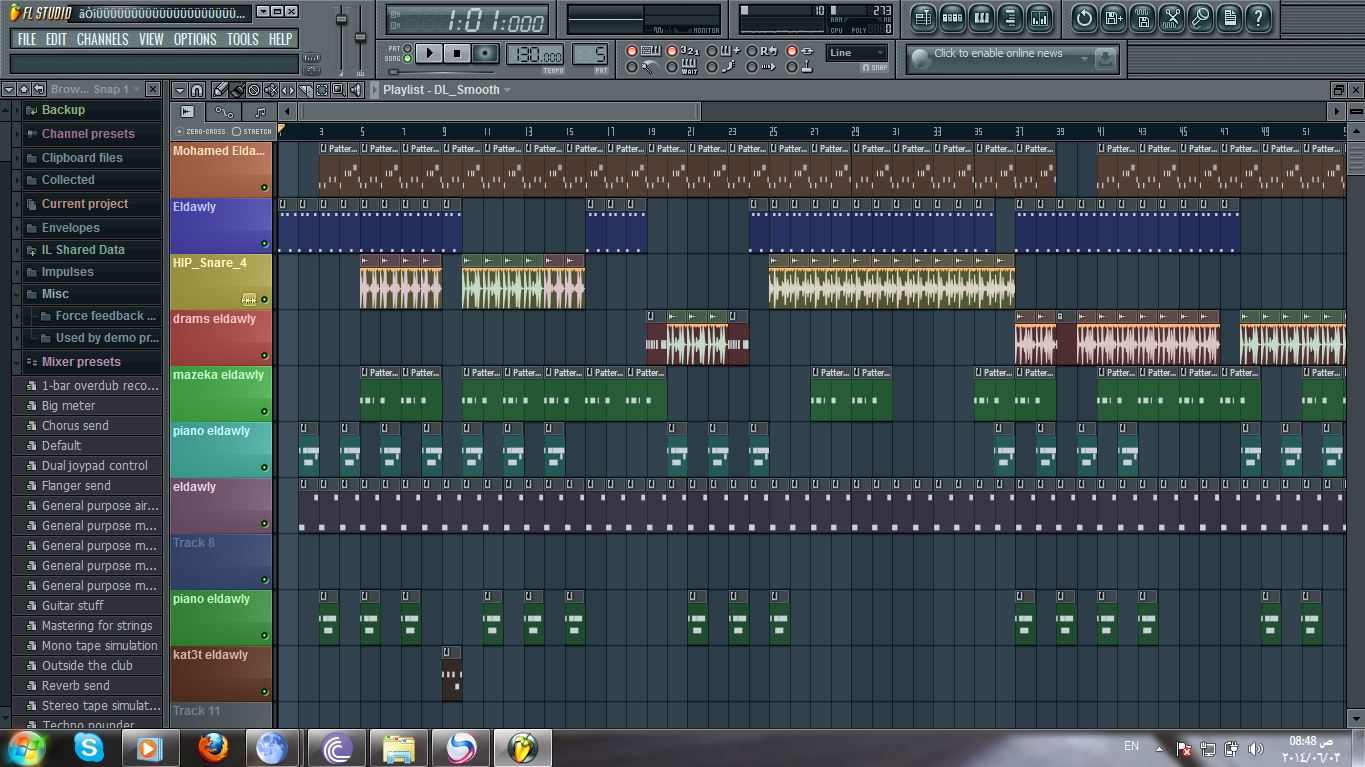Screen dimensions: 1365x767
Task: Switch to the automation clips playlist tab
Action: click(224, 112)
